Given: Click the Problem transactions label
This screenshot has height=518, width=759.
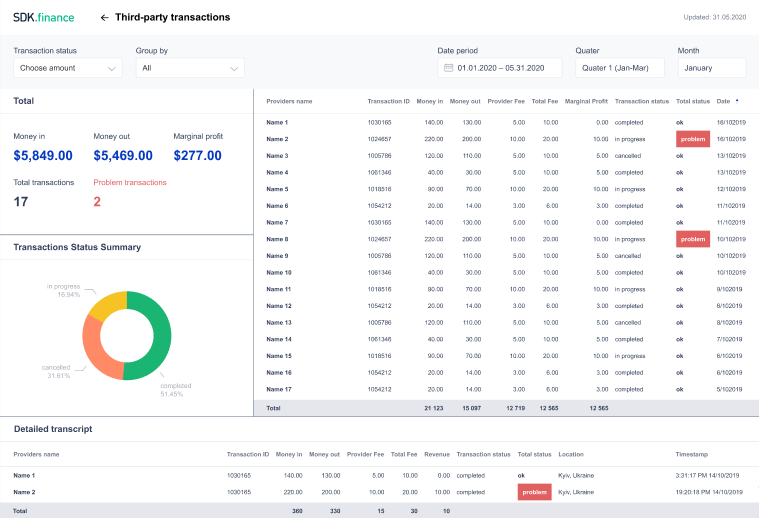Looking at the screenshot, I should click(x=130, y=183).
